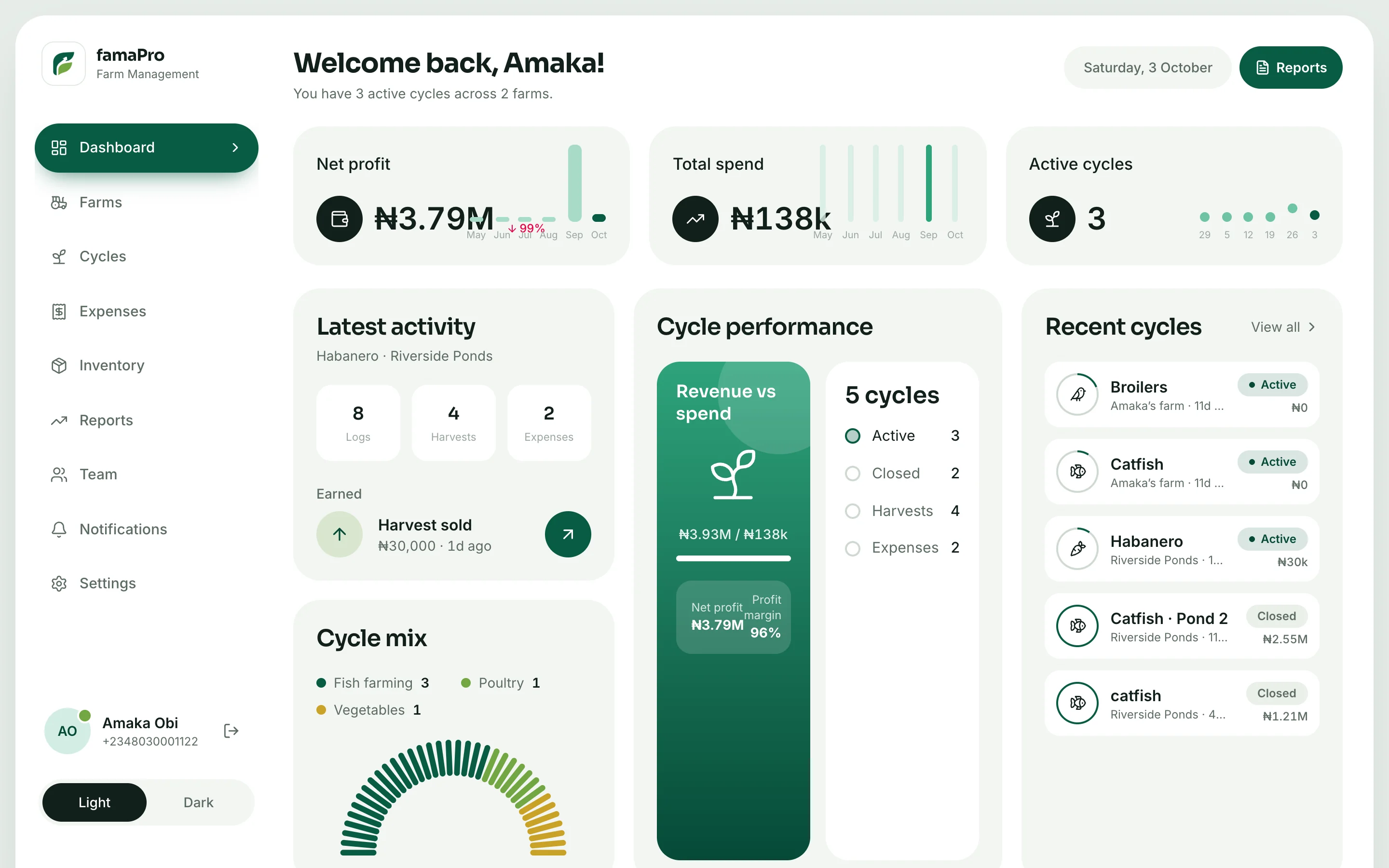The width and height of the screenshot is (1389, 868).
Task: Click the chevron next to View all
Action: pyautogui.click(x=1311, y=327)
